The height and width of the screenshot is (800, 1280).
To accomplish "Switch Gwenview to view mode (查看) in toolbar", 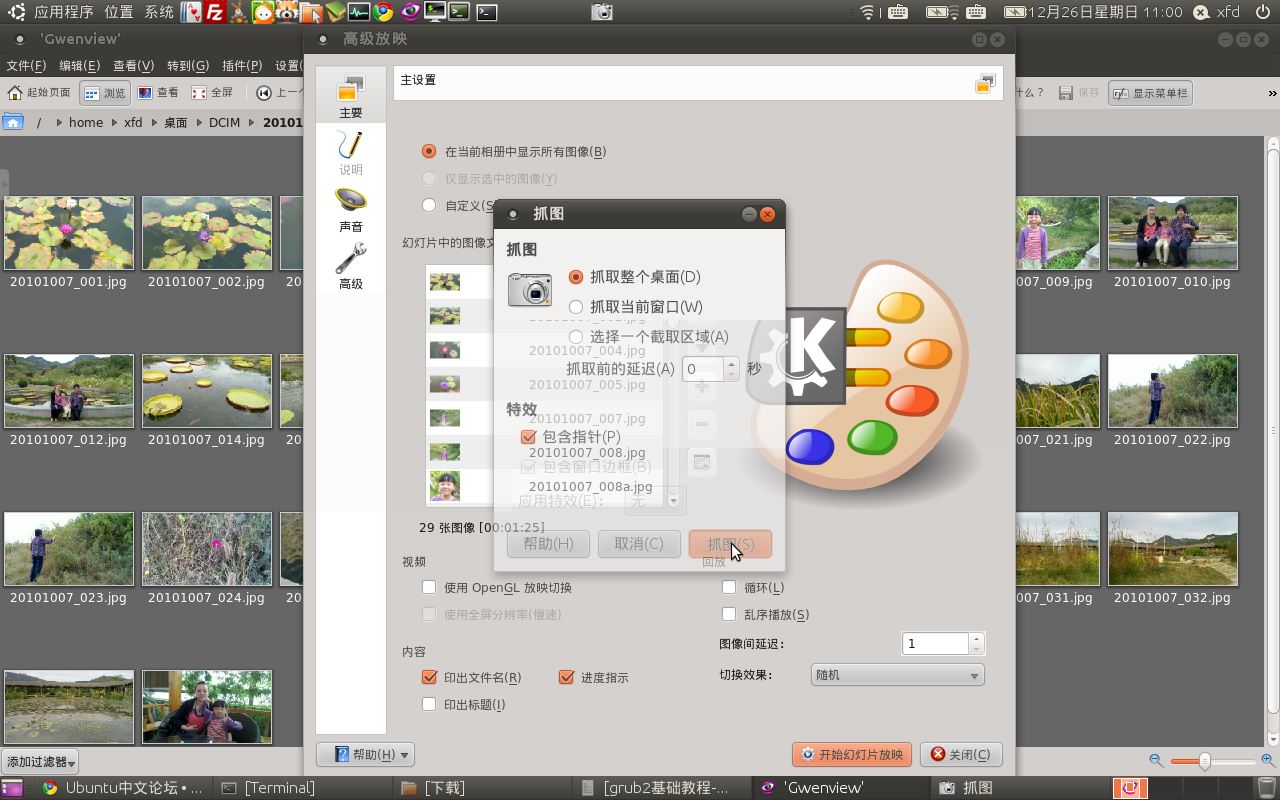I will [158, 93].
